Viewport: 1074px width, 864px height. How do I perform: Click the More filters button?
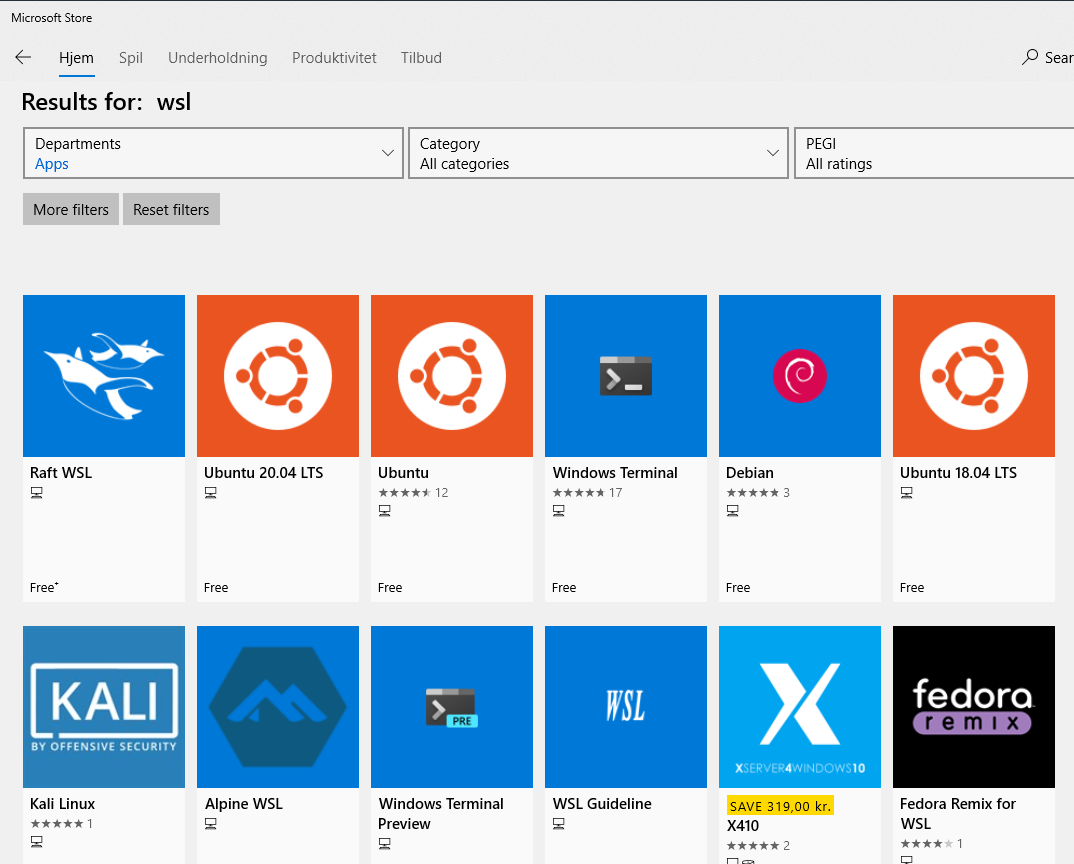[71, 210]
